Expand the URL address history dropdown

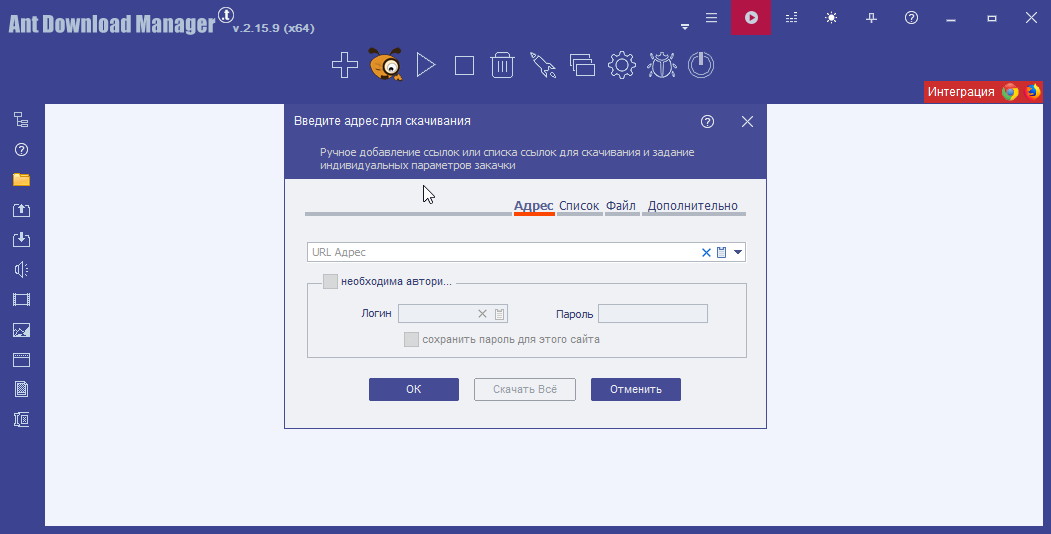pyautogui.click(x=737, y=253)
